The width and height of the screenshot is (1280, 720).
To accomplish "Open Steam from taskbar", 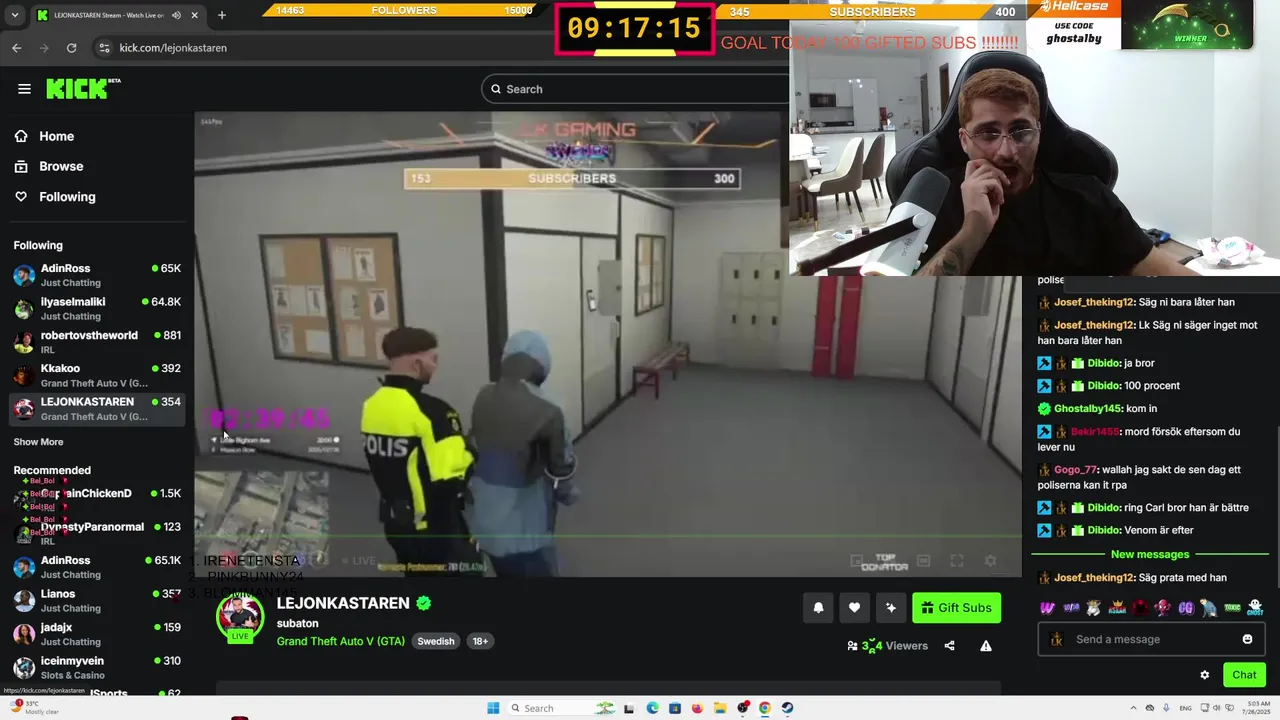I will click(x=787, y=708).
